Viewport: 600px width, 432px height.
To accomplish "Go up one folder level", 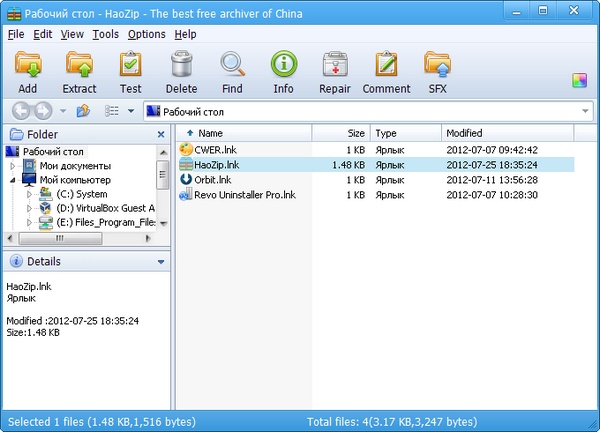I will [83, 111].
